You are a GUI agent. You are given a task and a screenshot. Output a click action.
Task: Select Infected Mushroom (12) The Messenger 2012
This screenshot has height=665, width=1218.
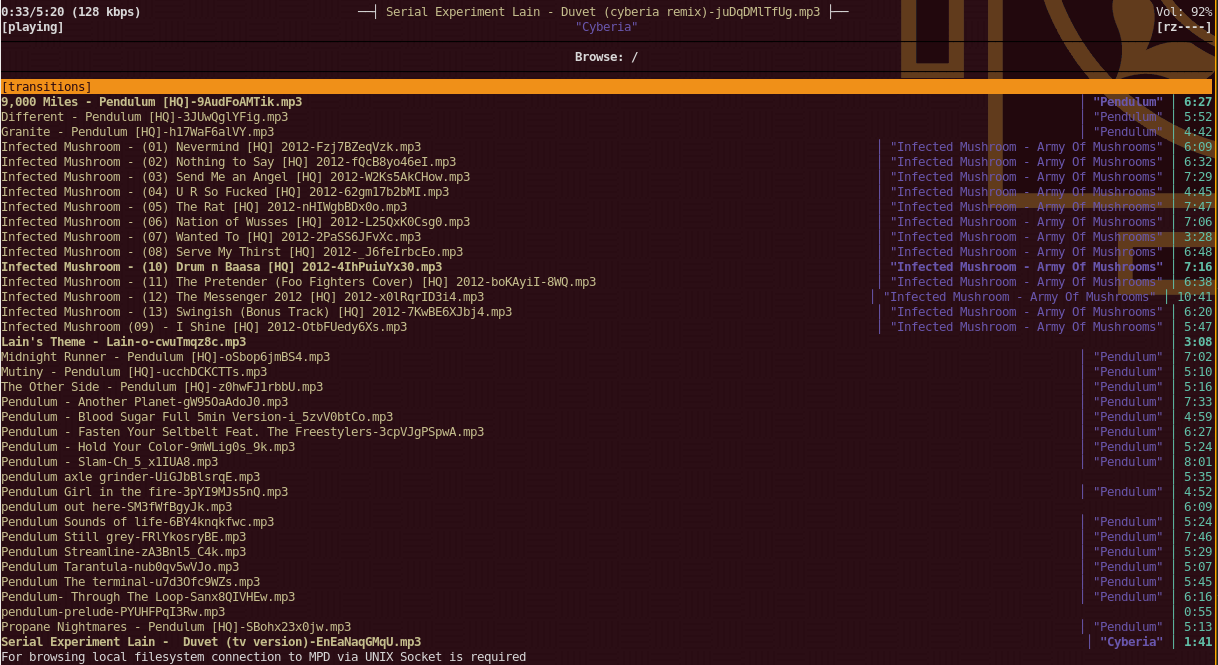607,297
